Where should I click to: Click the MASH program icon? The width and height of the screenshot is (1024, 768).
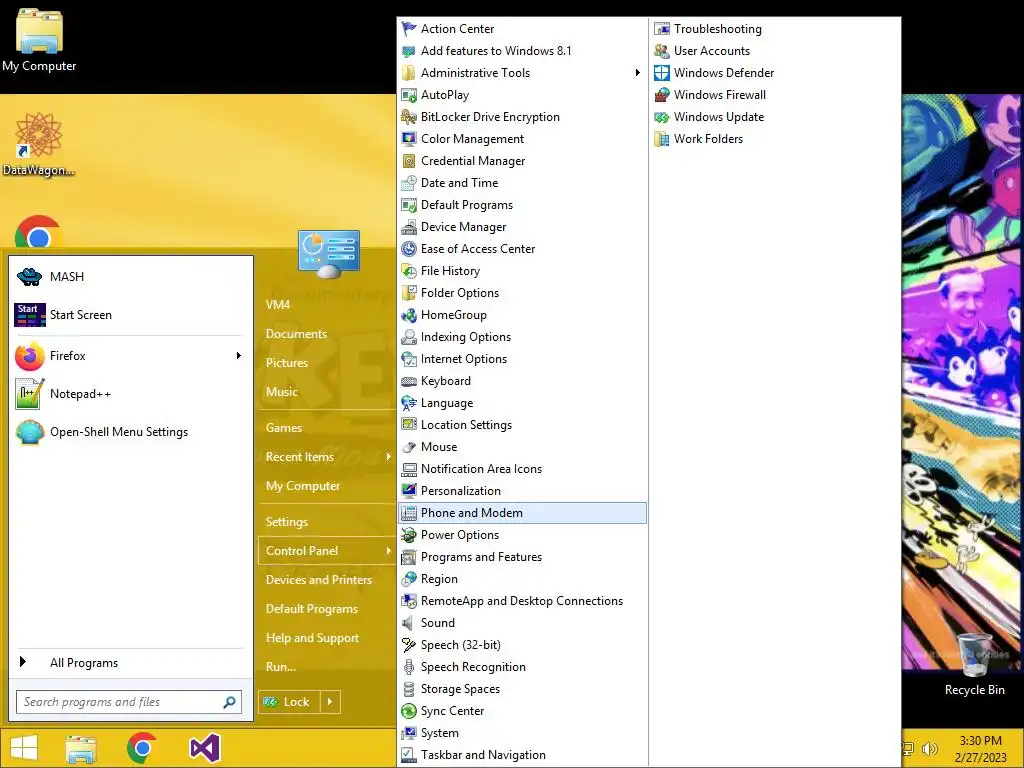pos(29,277)
